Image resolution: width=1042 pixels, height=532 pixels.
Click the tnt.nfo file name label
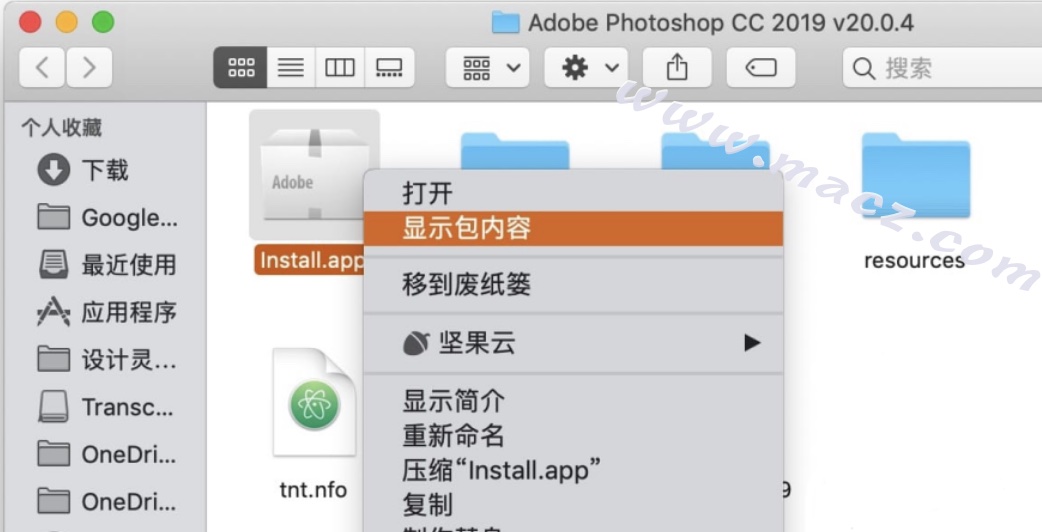(313, 490)
